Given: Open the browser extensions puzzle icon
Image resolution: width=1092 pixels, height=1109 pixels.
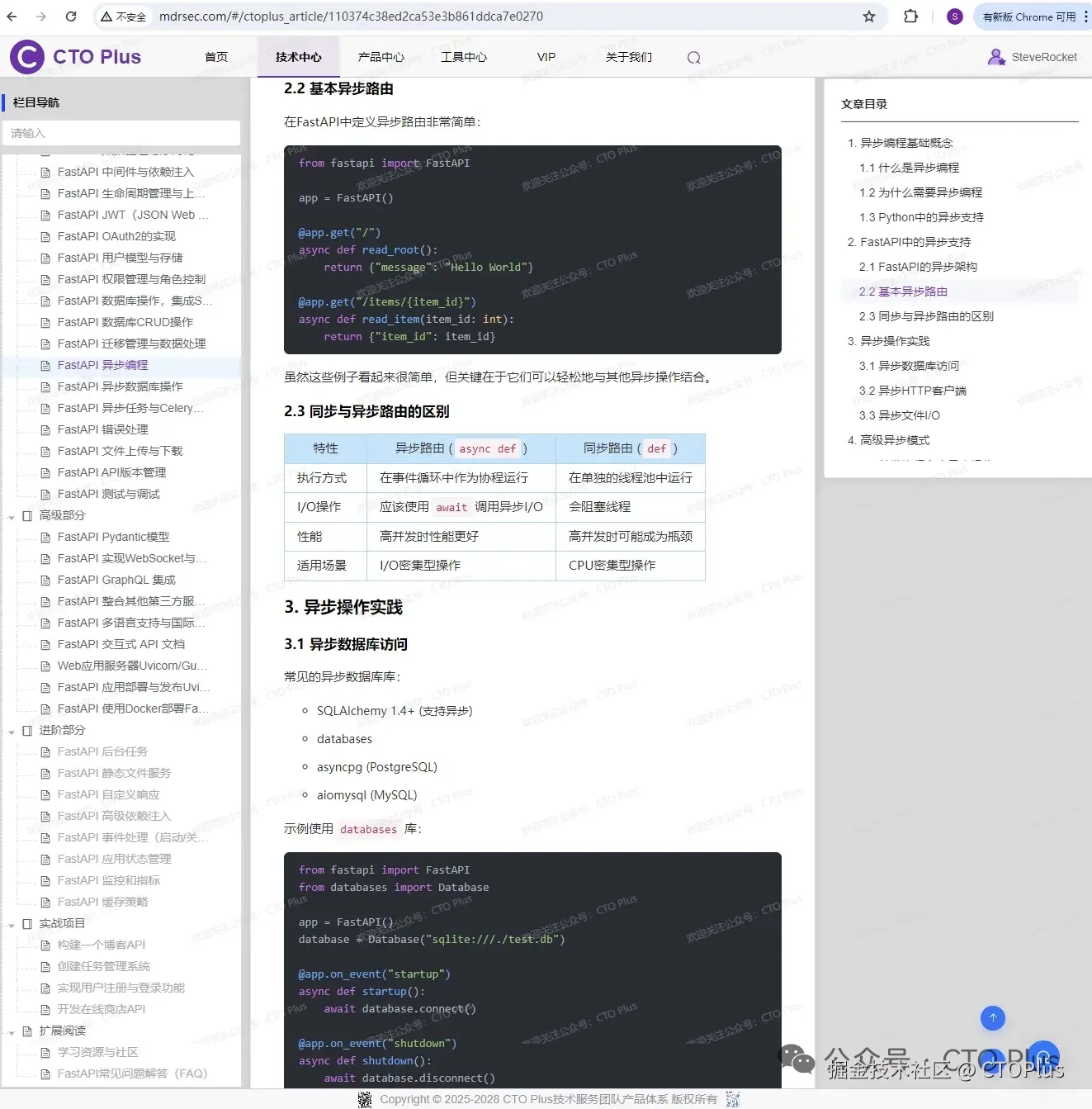Looking at the screenshot, I should click(910, 17).
